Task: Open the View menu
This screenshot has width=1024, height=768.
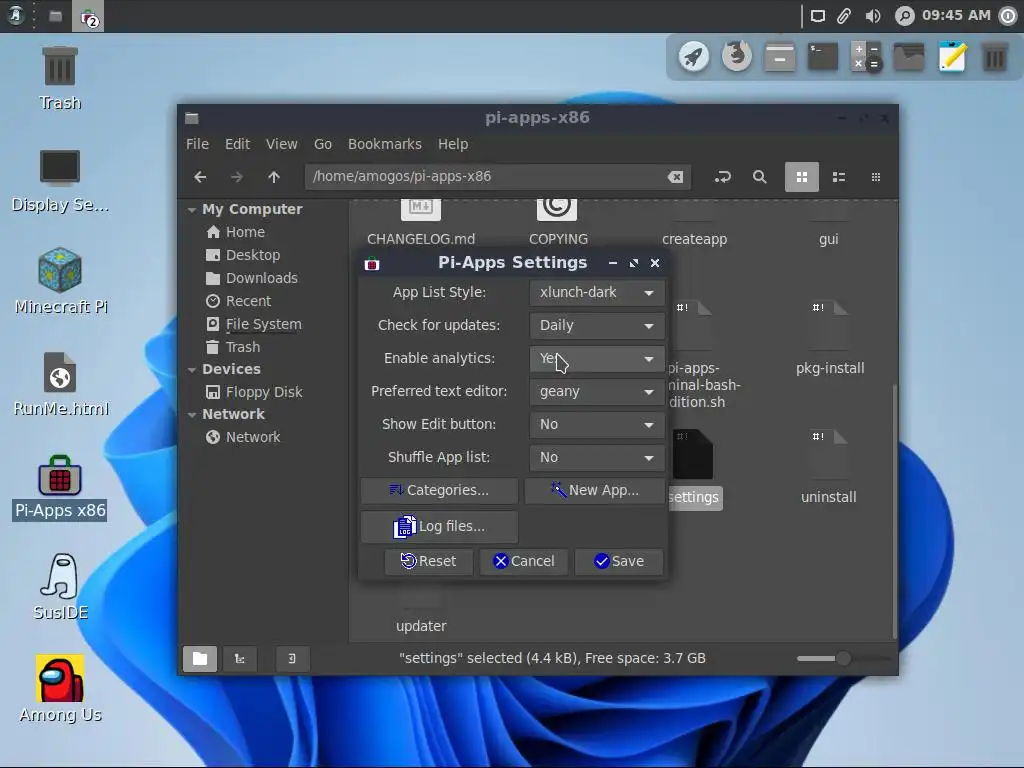Action: [x=281, y=144]
